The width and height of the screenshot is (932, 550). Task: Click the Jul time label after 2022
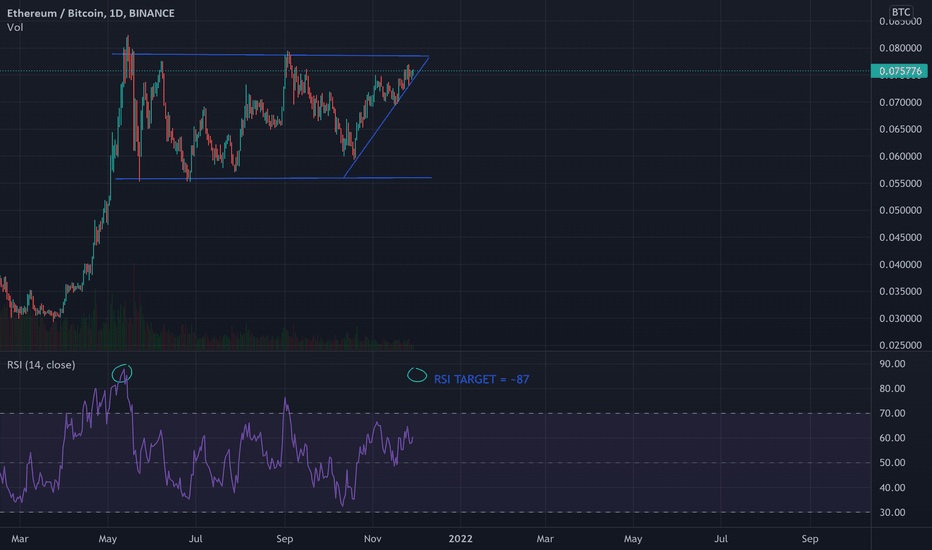[x=721, y=539]
